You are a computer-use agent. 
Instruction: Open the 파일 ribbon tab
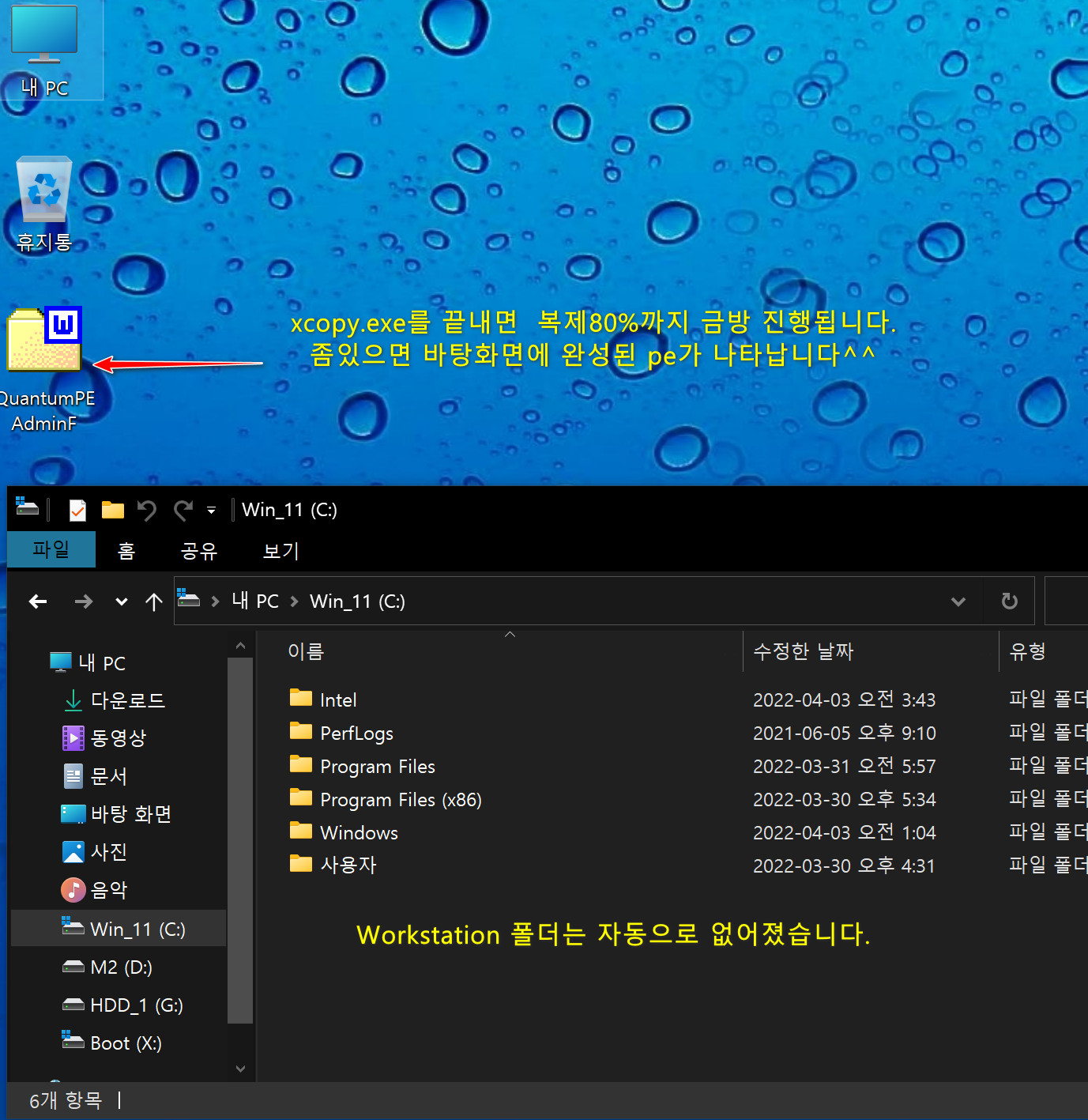tap(51, 549)
